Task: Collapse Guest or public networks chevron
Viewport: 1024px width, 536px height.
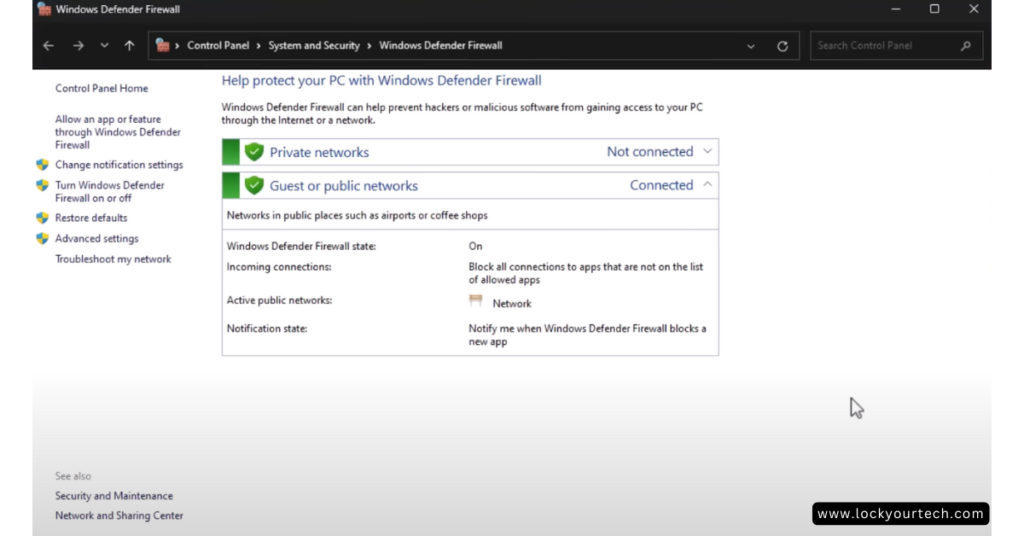Action: point(707,185)
